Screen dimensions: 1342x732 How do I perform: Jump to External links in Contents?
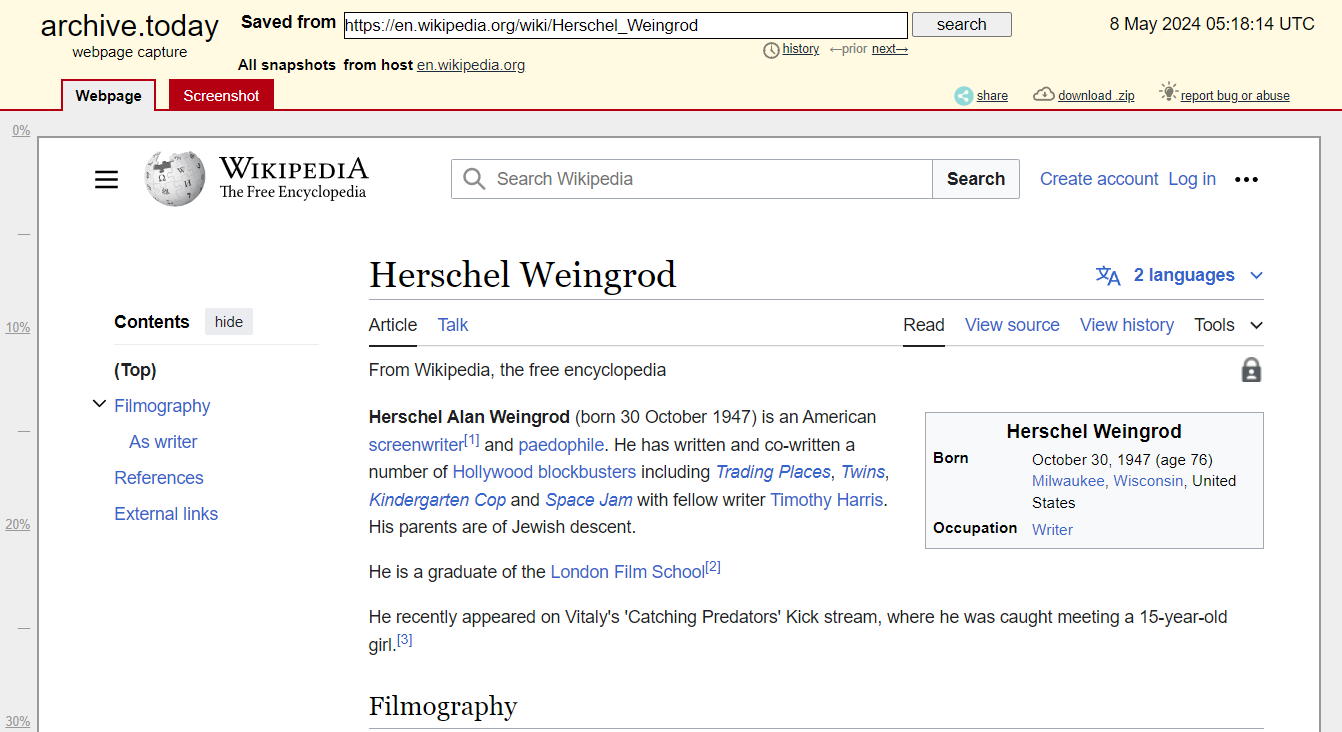tap(166, 514)
